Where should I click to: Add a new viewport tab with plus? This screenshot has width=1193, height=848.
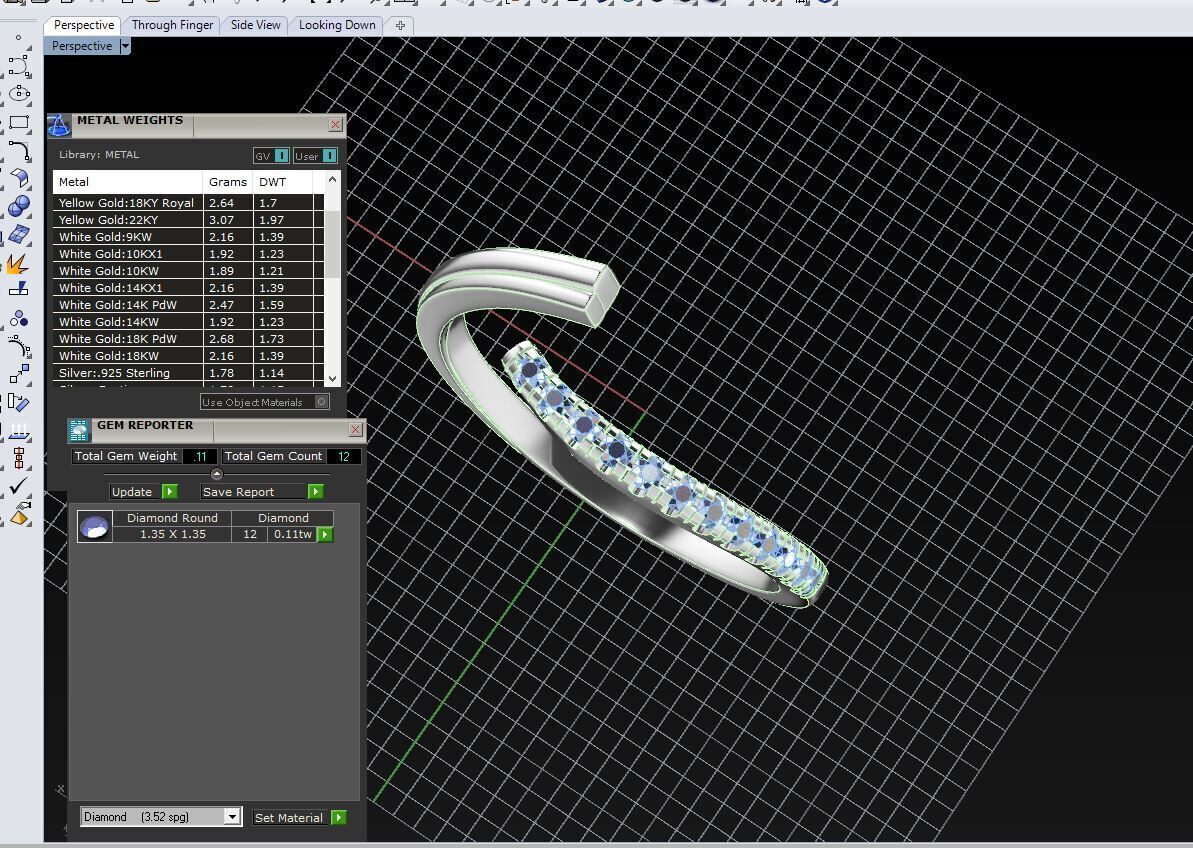[x=400, y=25]
